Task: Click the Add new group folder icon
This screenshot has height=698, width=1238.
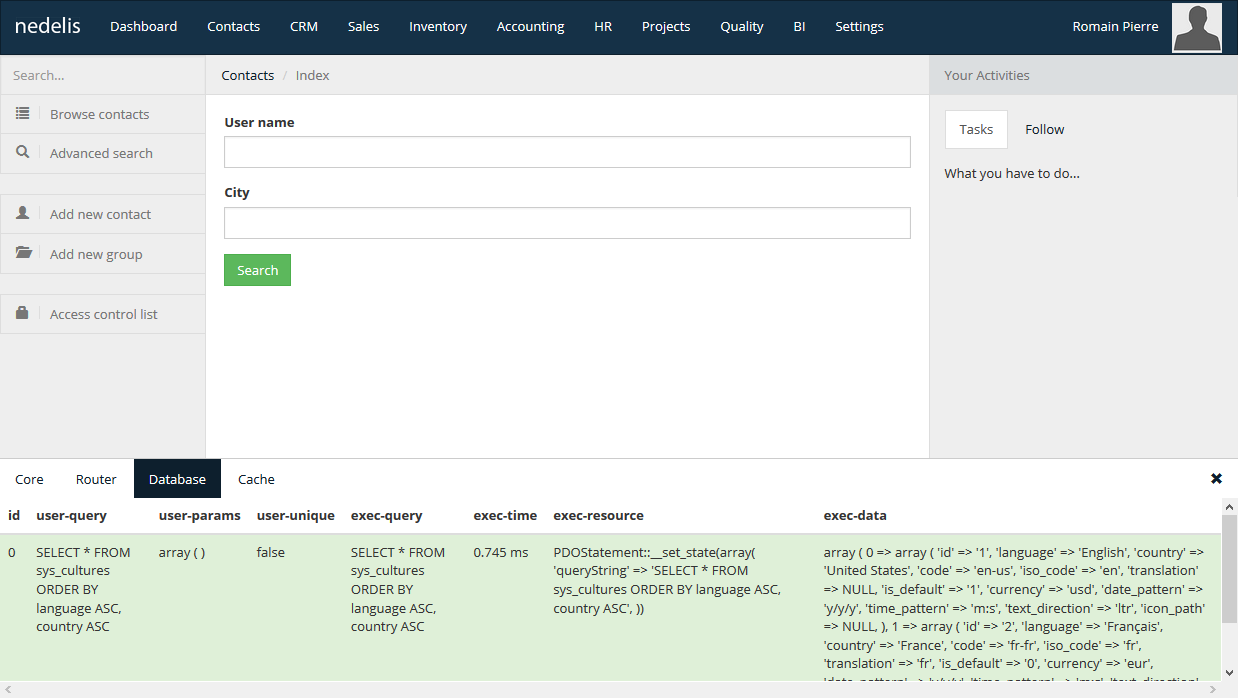Action: point(23,254)
